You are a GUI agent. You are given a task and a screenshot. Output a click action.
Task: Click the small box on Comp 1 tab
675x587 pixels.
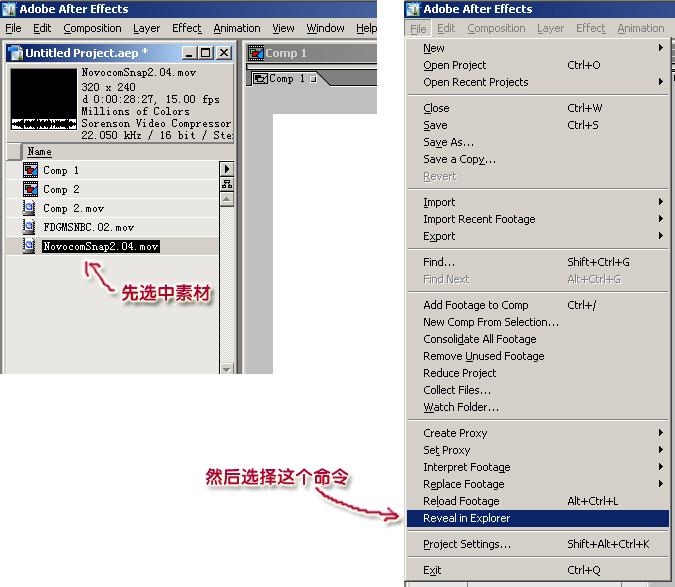tap(313, 79)
